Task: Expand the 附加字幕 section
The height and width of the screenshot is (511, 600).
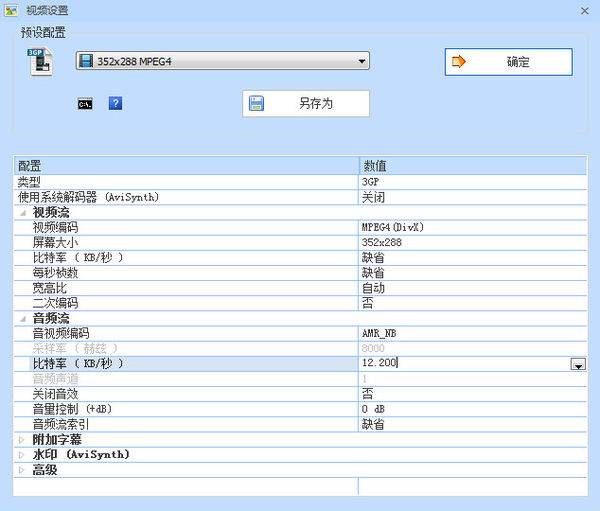Action: click(22, 439)
